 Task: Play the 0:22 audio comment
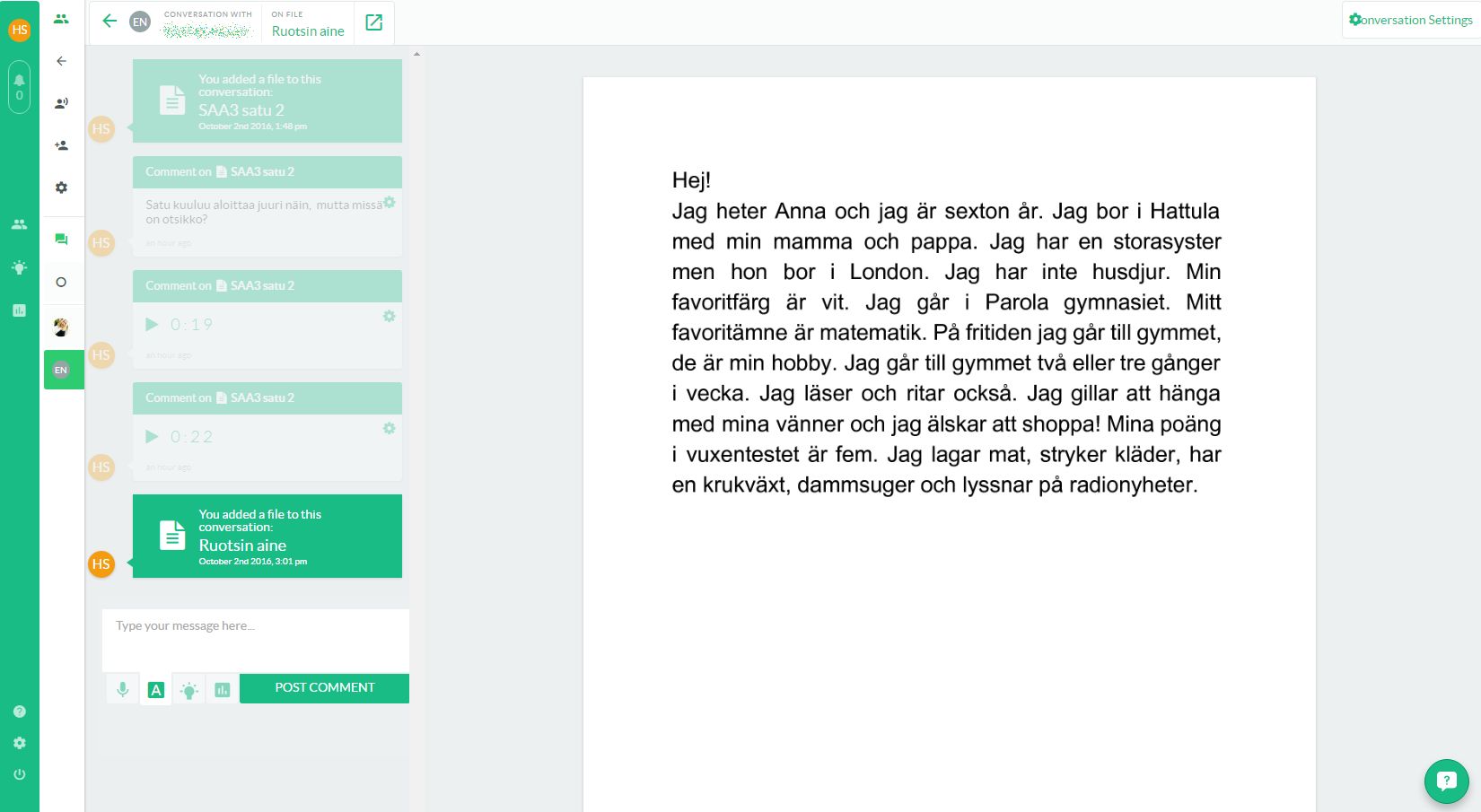point(152,436)
